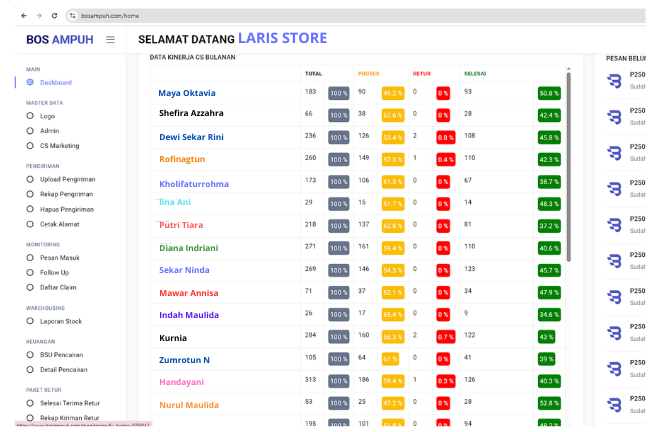Click the circle icon beside Upload Pengiriman
This screenshot has height=432, width=660.
click(30, 179)
